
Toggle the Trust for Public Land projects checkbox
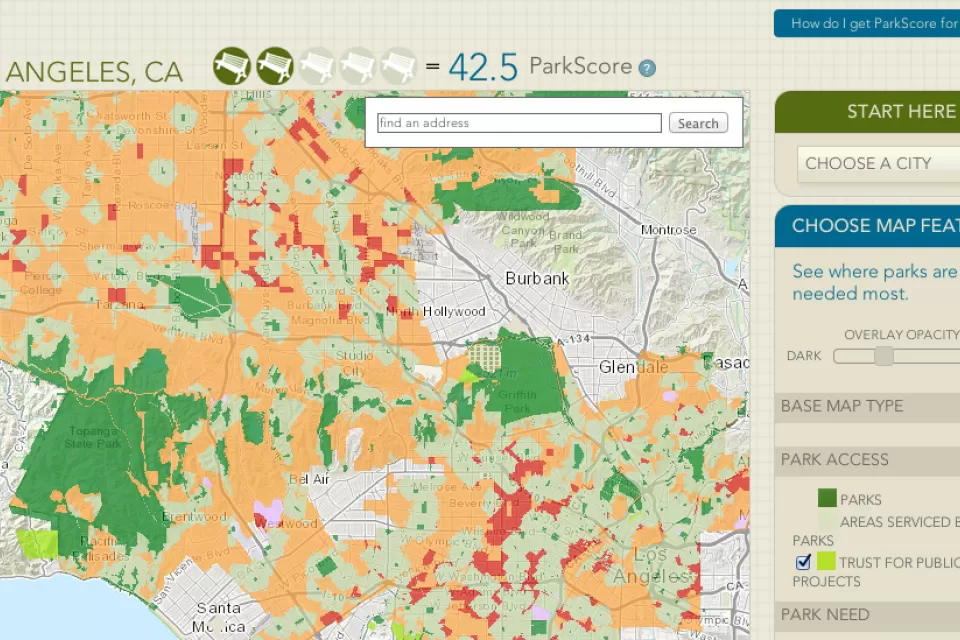(x=803, y=562)
